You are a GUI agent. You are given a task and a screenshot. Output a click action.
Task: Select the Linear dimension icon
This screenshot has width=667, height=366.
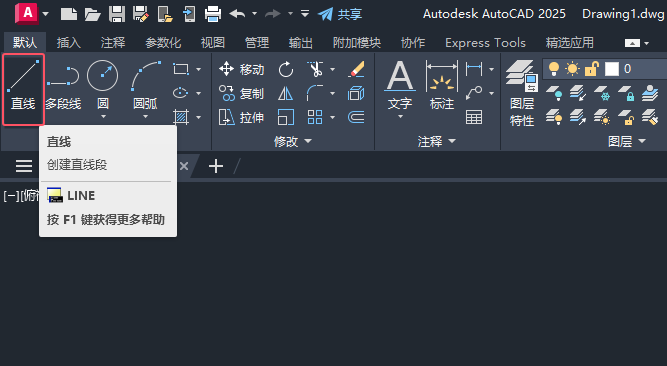pyautogui.click(x=474, y=69)
